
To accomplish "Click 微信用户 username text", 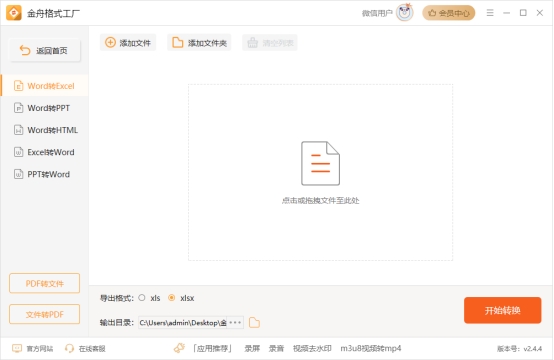I will coord(377,13).
